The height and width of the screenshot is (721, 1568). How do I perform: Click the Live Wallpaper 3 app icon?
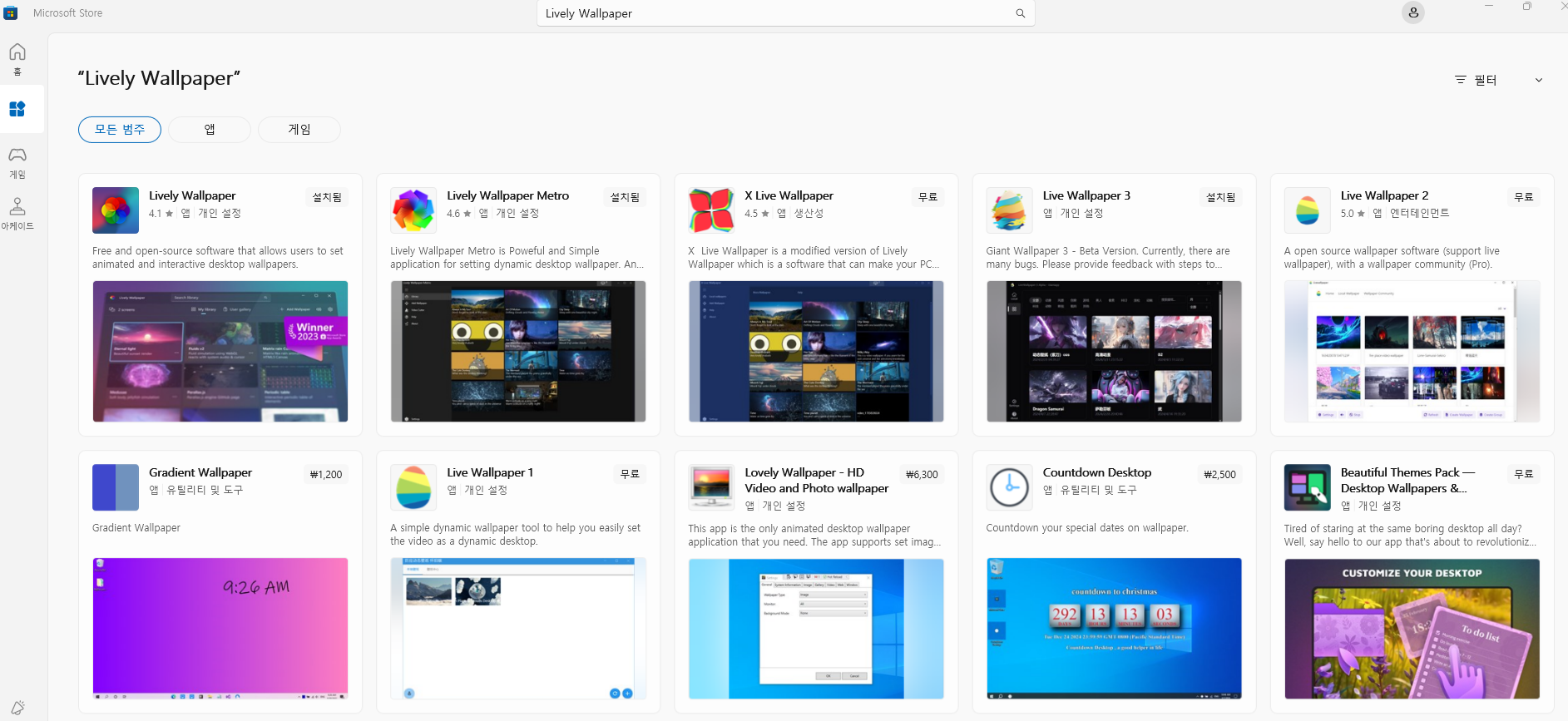coord(1009,210)
